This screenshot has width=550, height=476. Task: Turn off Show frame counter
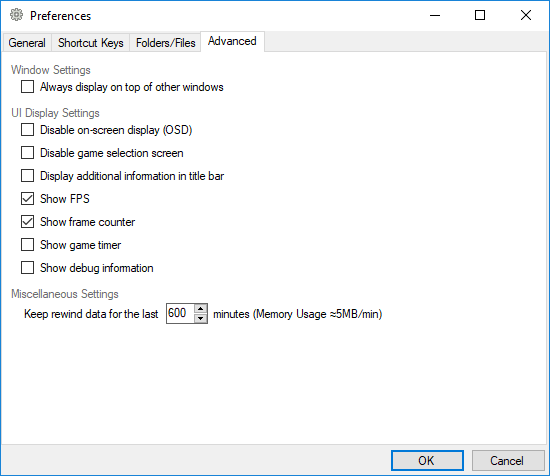27,222
